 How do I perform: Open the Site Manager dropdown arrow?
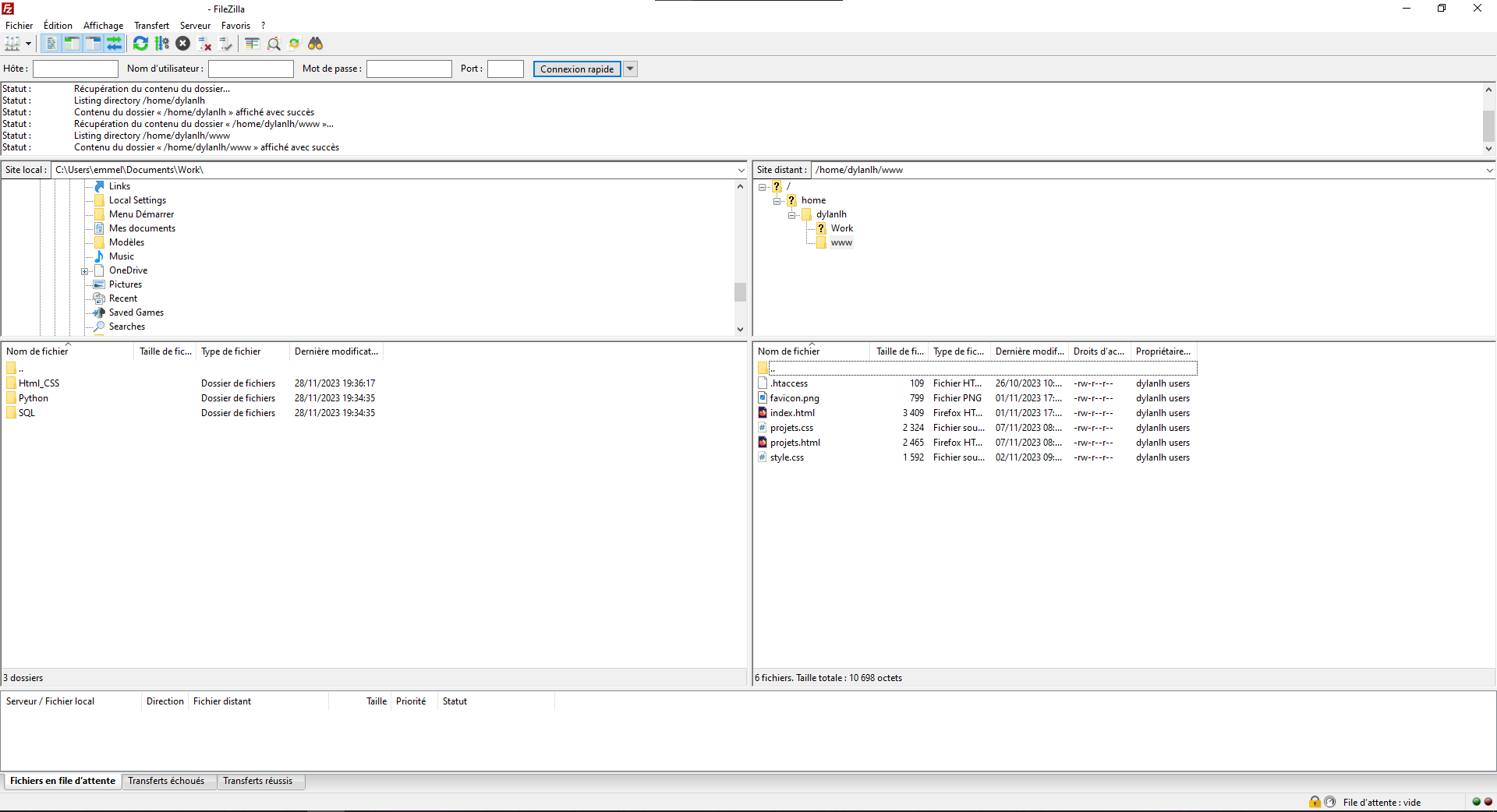point(28,44)
